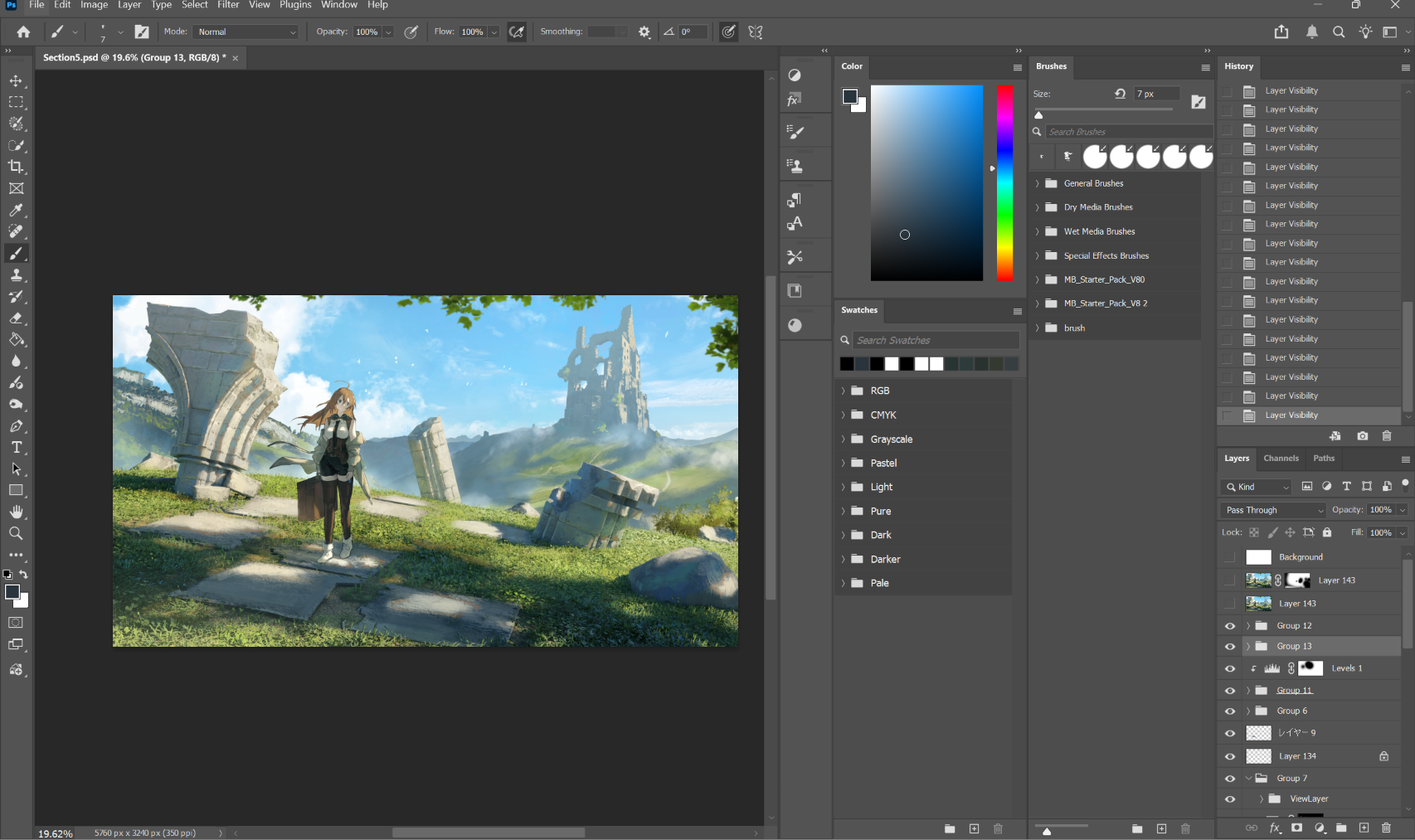Toggle visibility of Levels 1 layer

[1230, 668]
